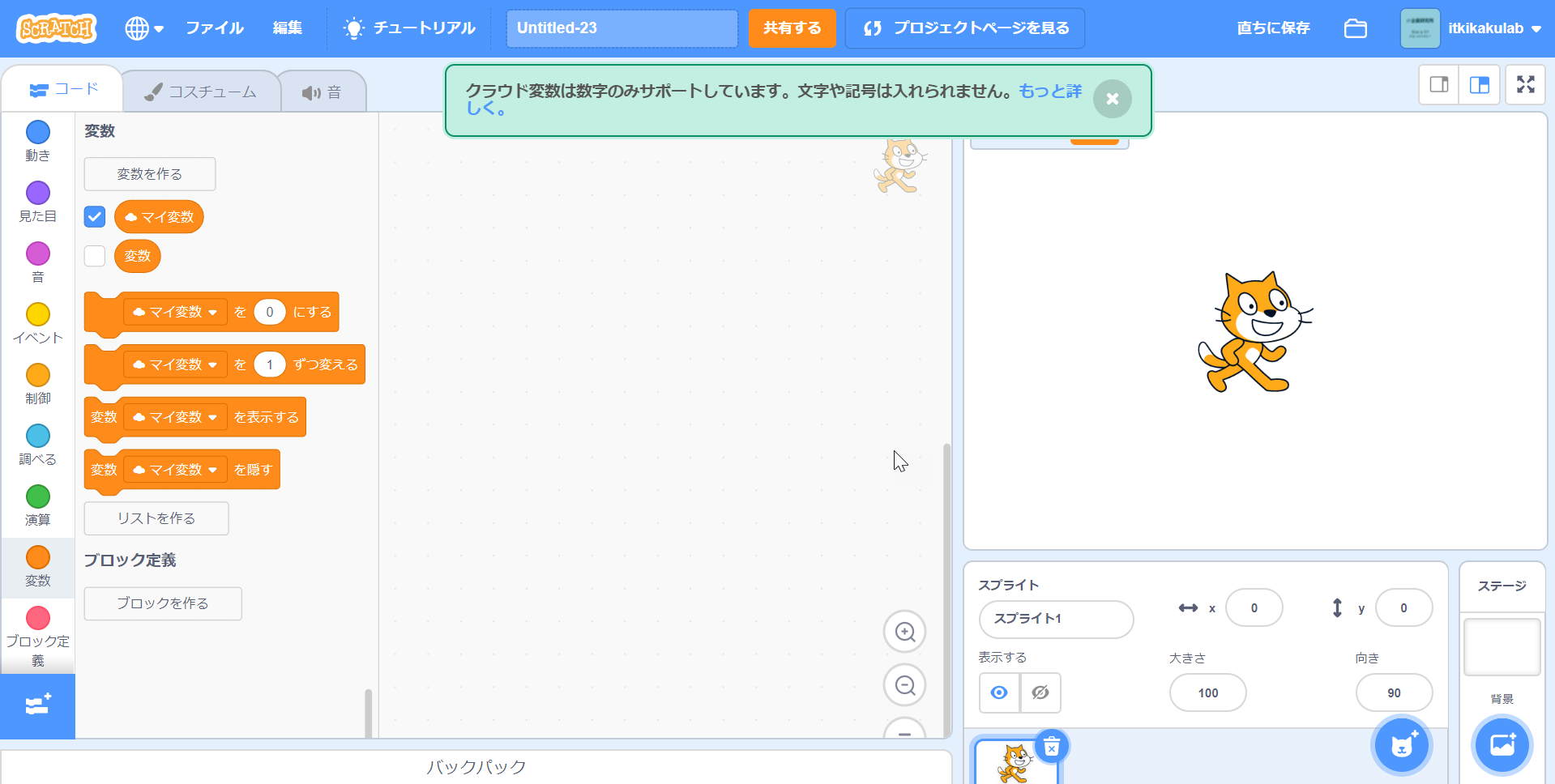Enable the 変数 variable checkbox

(x=95, y=256)
